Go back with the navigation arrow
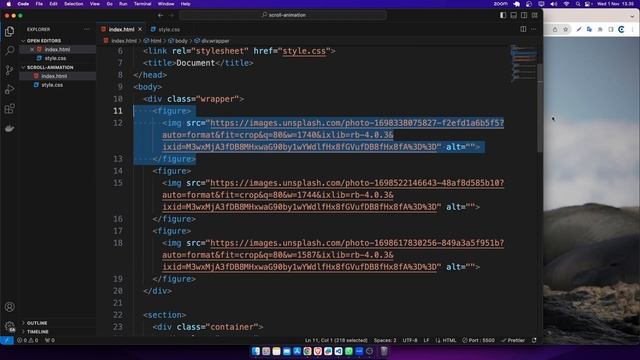Screen dimensions: 640x360 pyautogui.click(x=160, y=15)
